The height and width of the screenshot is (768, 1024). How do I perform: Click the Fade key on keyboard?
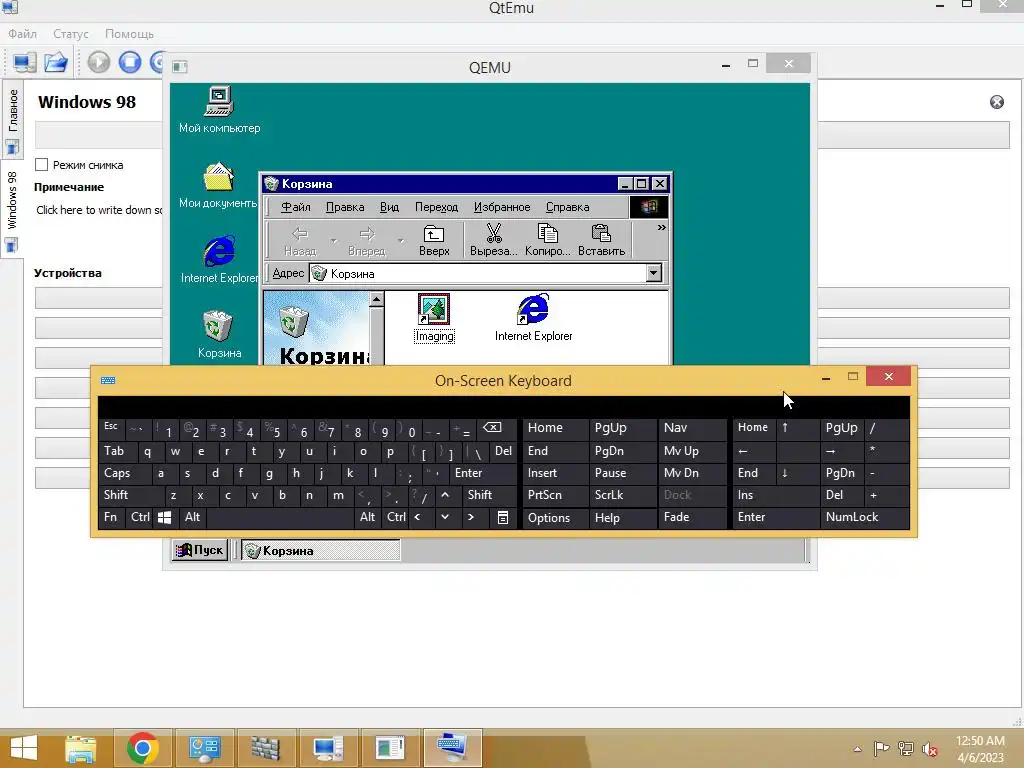pos(692,517)
